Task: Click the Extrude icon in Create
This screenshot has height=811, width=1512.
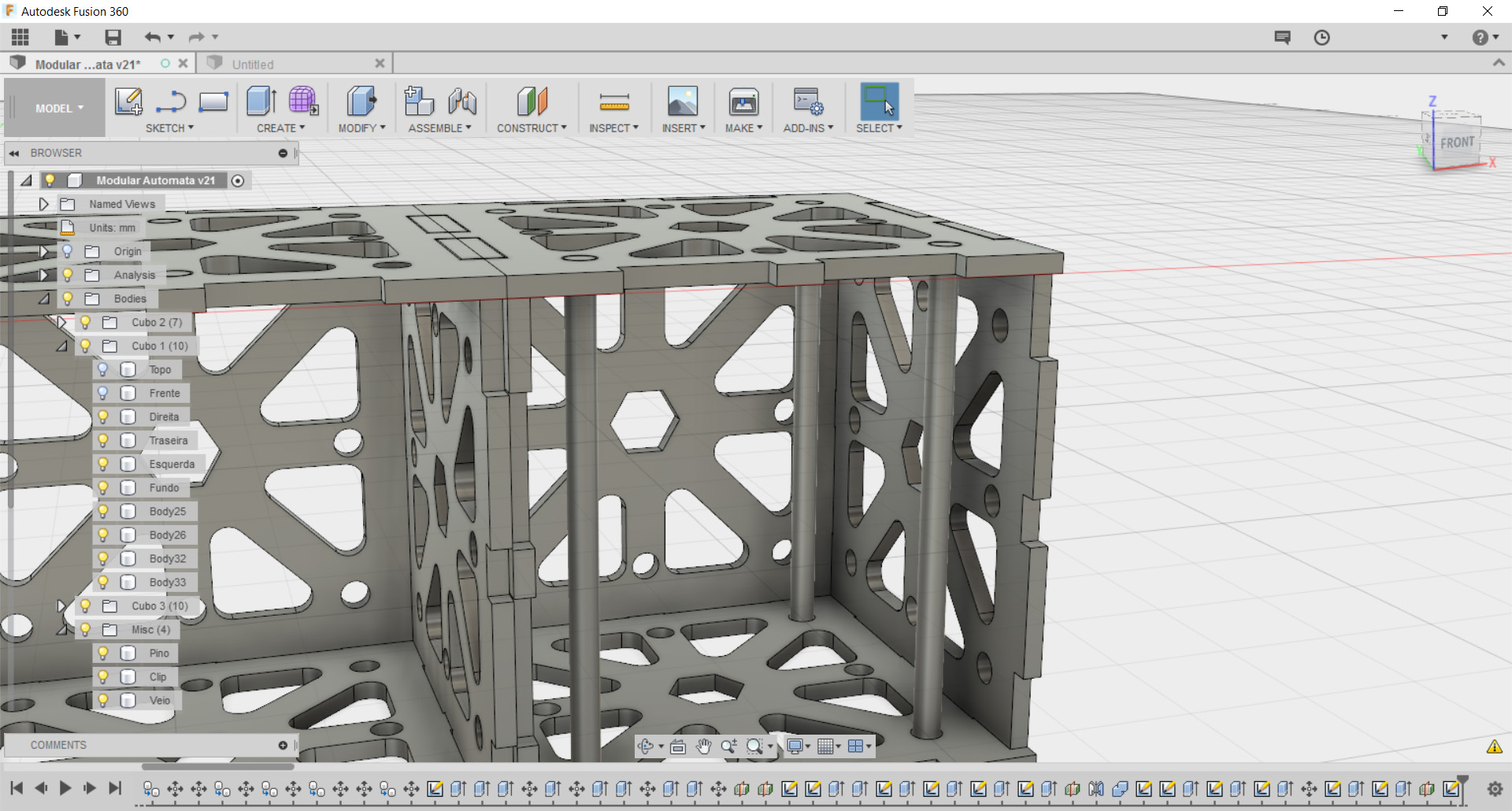Action: coord(261,102)
